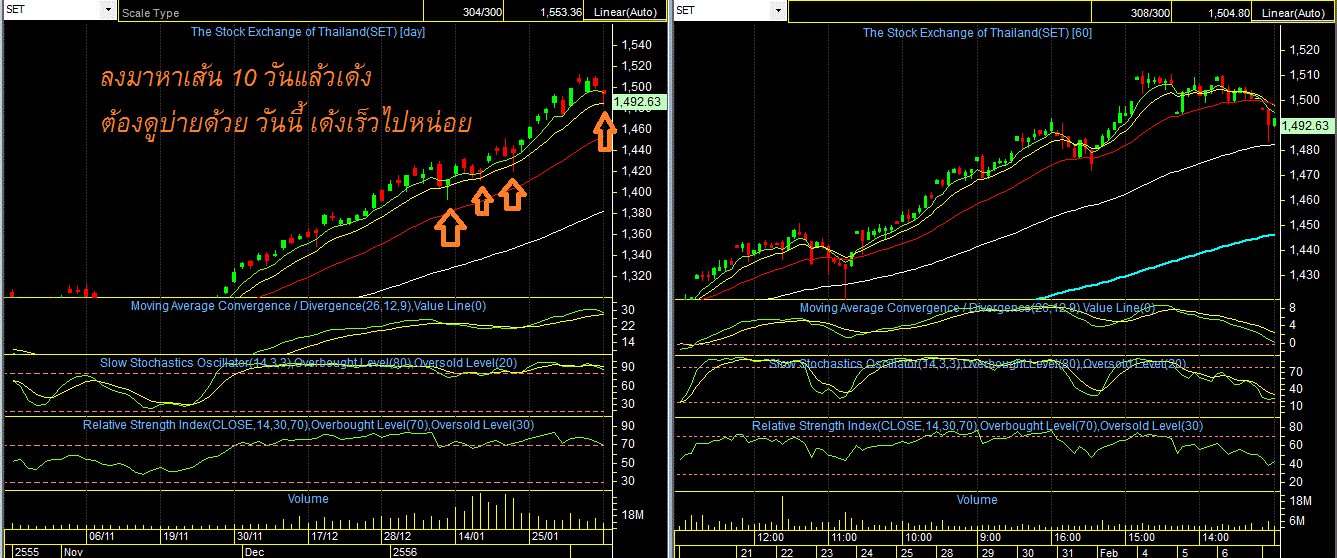Click the 6M volume level on 60-minute chart

pyautogui.click(x=1295, y=521)
